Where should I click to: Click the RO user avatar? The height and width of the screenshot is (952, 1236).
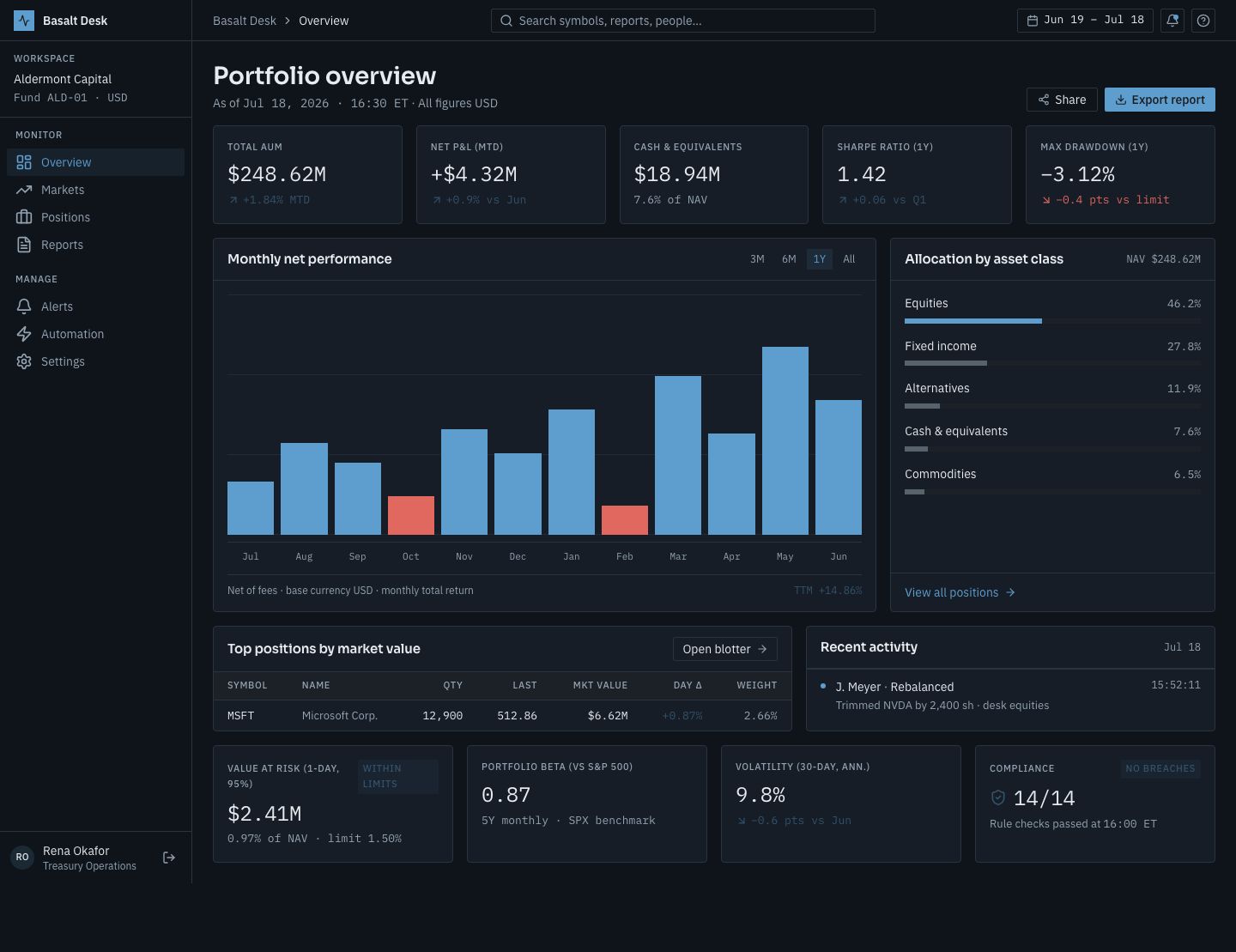coord(22,857)
